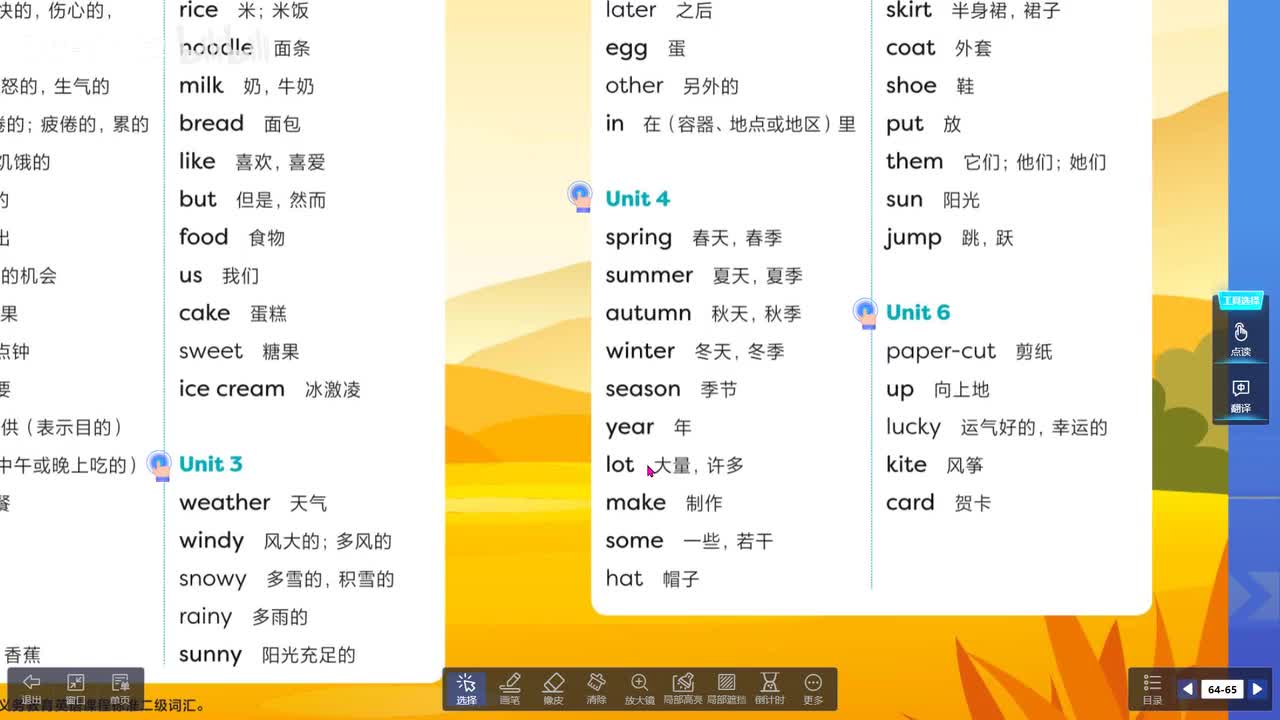Click the Unit 3 heading
Image resolution: width=1280 pixels, height=720 pixels.
(x=210, y=464)
